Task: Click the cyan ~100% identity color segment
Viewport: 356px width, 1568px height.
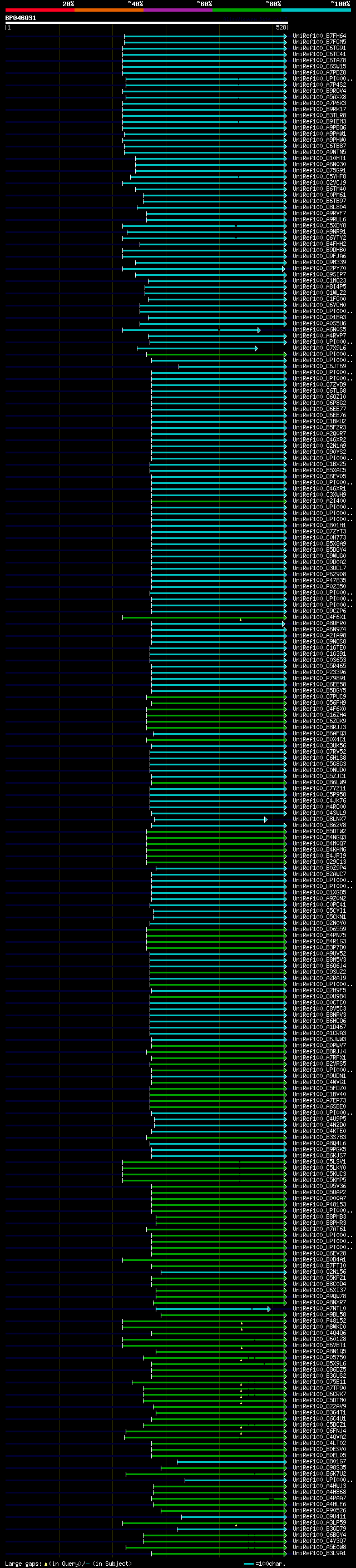Action: [x=317, y=10]
